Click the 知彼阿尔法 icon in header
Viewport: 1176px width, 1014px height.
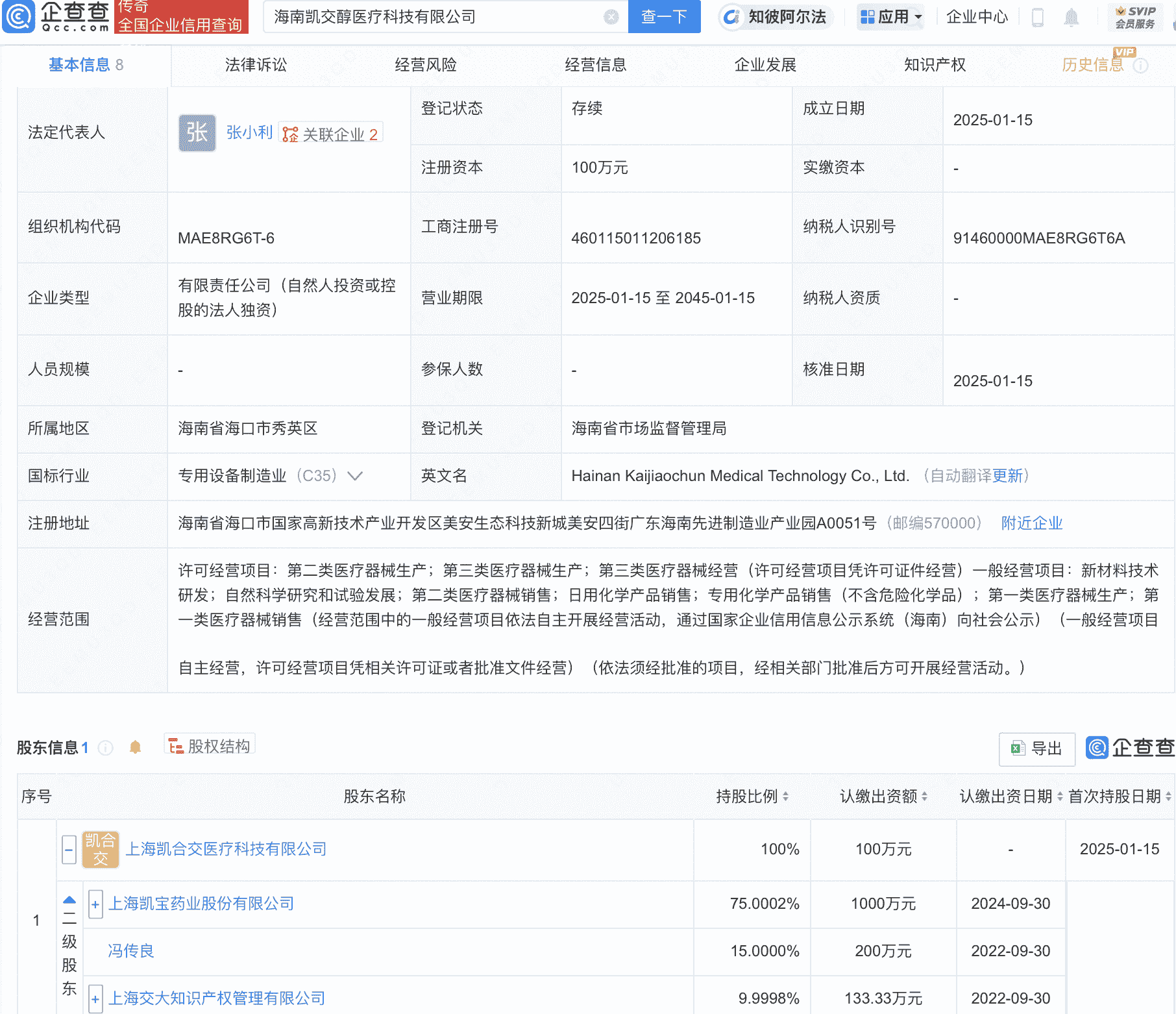coord(731,18)
